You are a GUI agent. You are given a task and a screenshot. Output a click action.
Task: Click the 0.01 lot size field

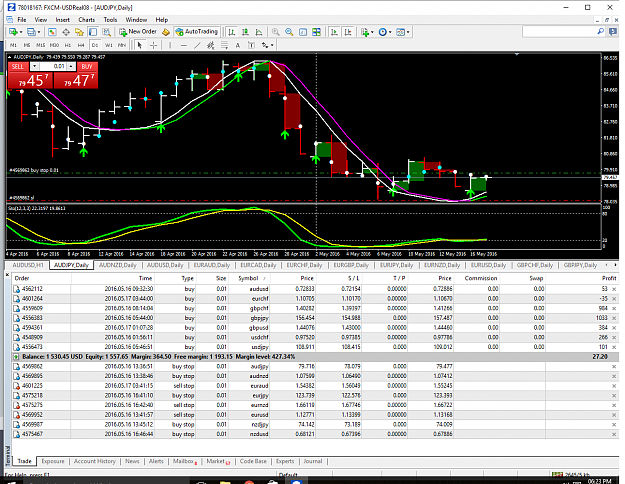tap(53, 66)
